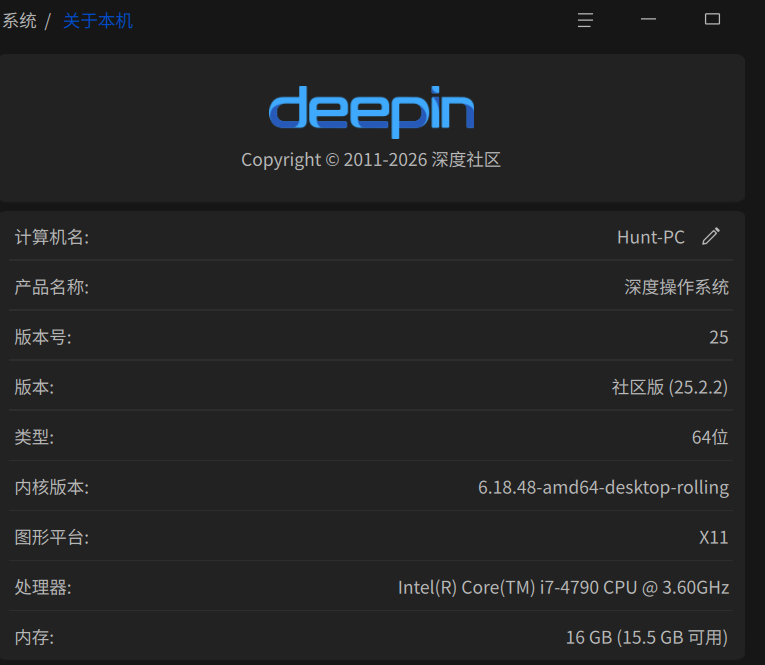The height and width of the screenshot is (665, 765).
Task: Click the computer name value Hunt-PC
Action: pyautogui.click(x=651, y=237)
